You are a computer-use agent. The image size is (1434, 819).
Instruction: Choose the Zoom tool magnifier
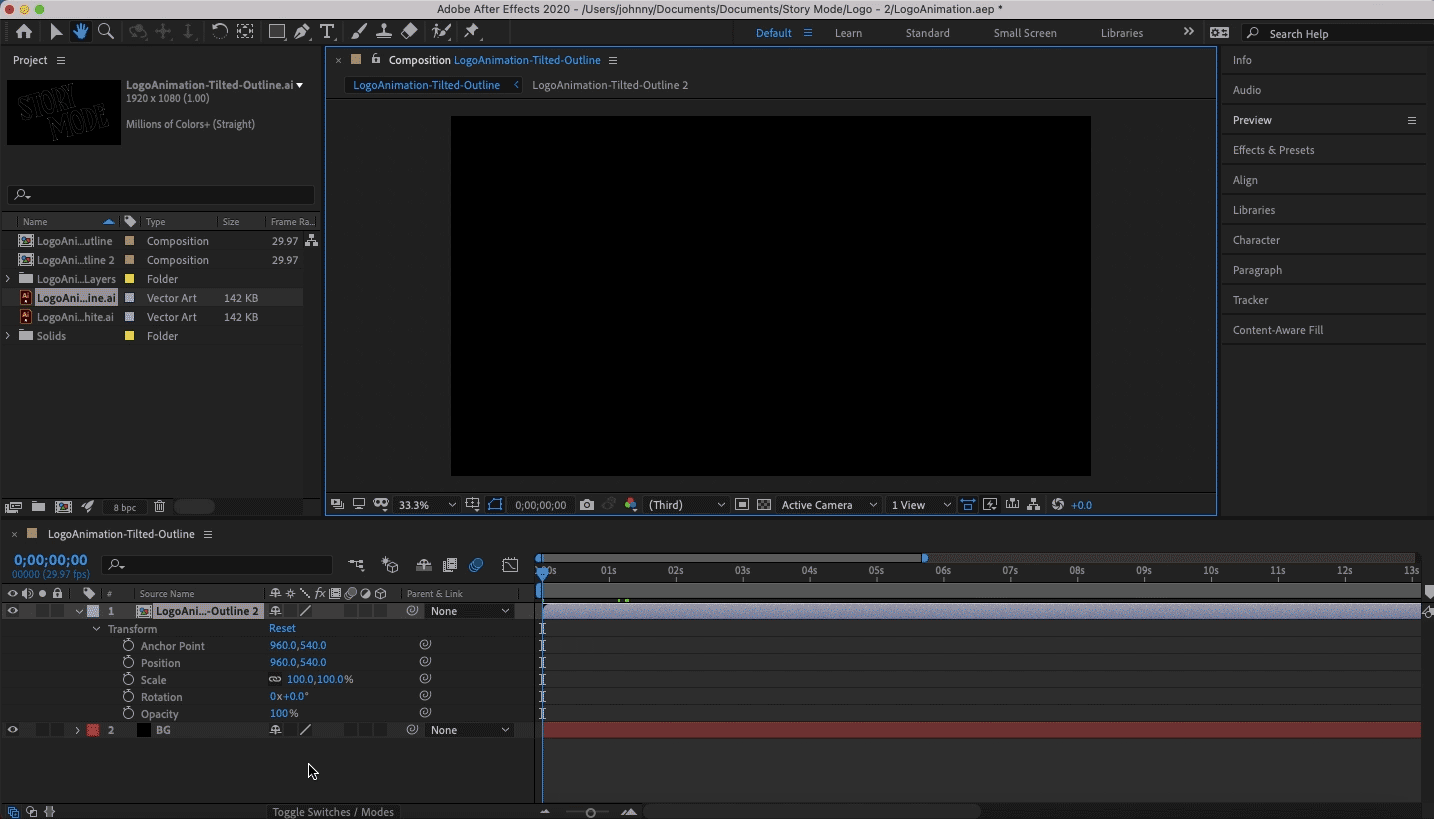click(x=105, y=32)
